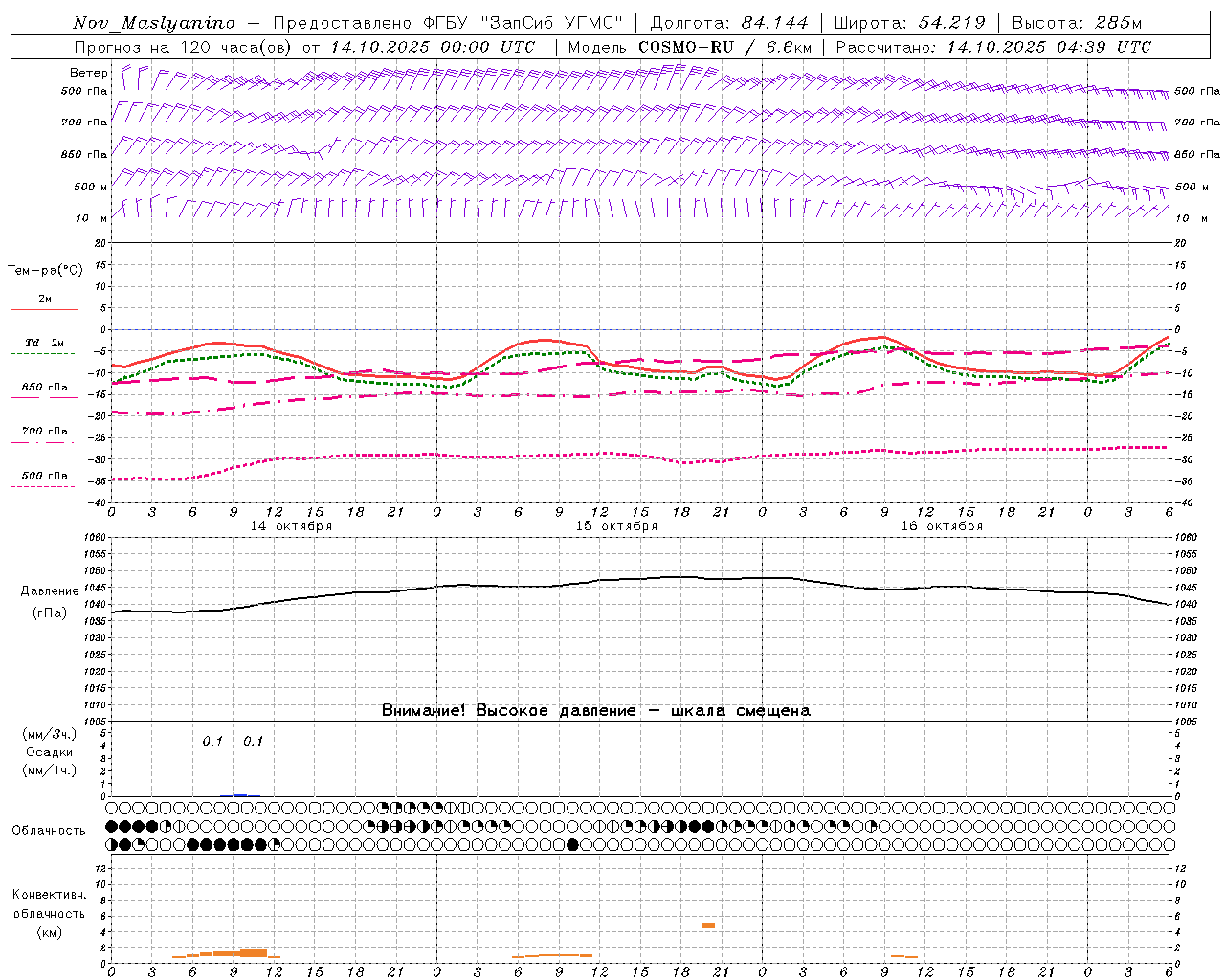Click the Ветер wind section label

point(88,73)
